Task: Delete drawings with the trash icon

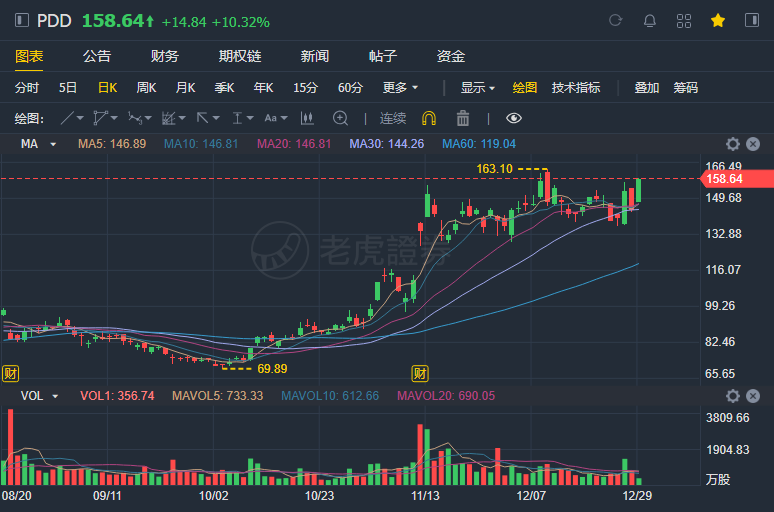Action: click(463, 118)
